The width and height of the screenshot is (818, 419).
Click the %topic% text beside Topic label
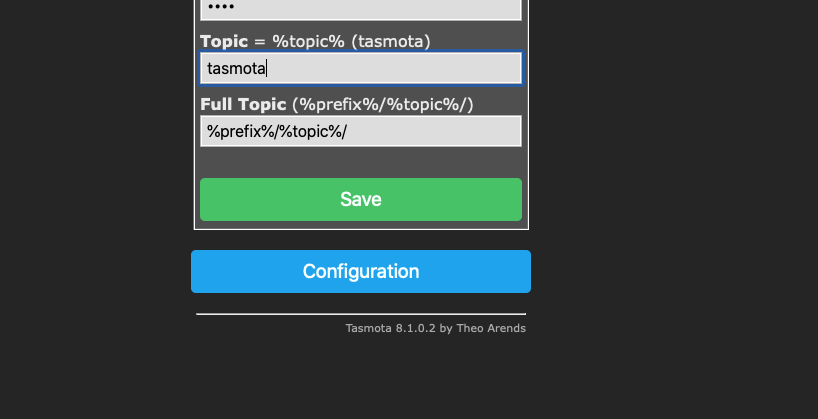(310, 41)
